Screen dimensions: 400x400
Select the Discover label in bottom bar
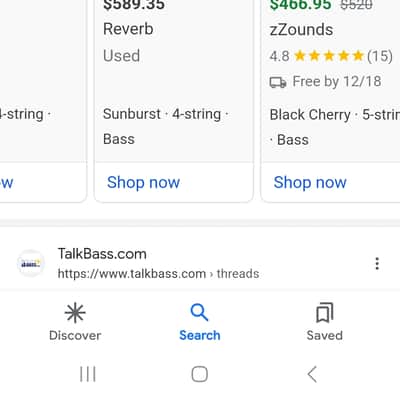click(75, 335)
